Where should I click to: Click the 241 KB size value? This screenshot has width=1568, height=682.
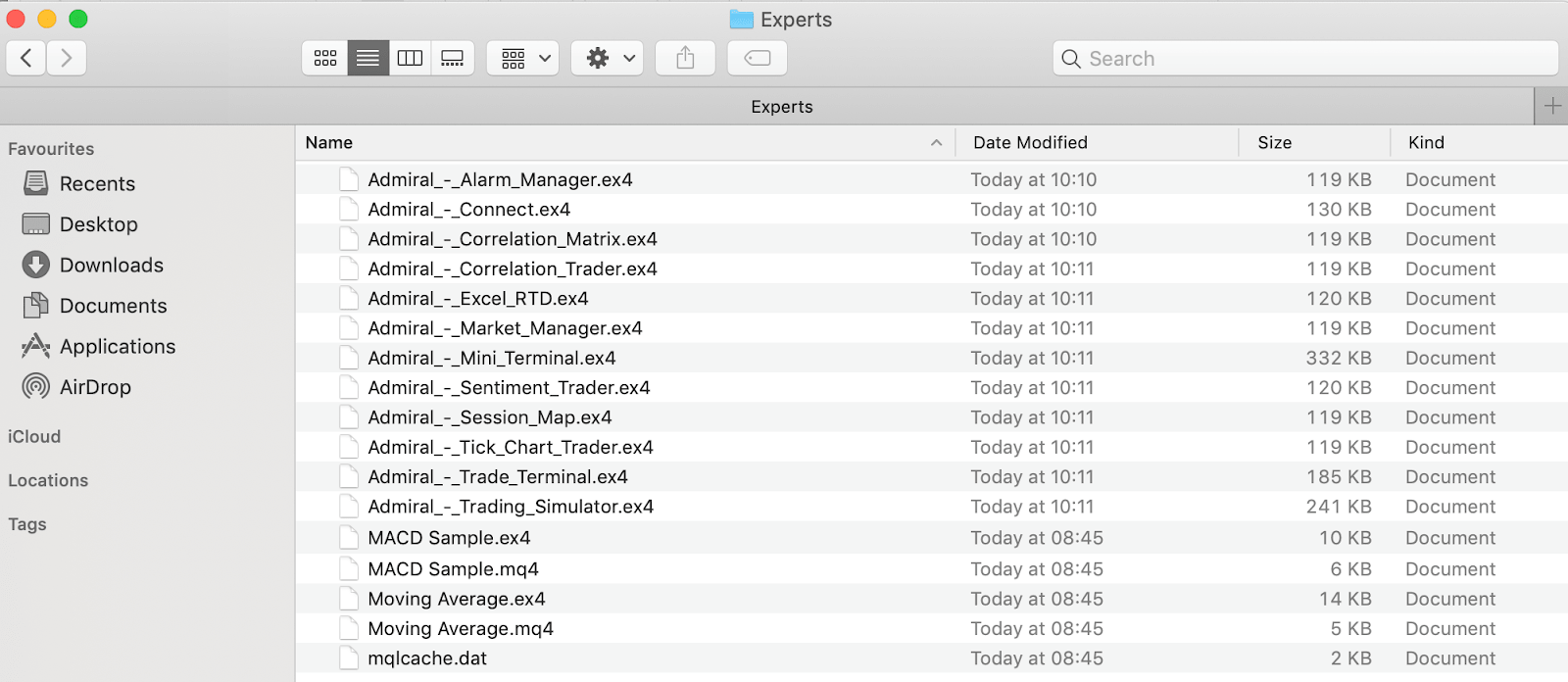tap(1339, 507)
